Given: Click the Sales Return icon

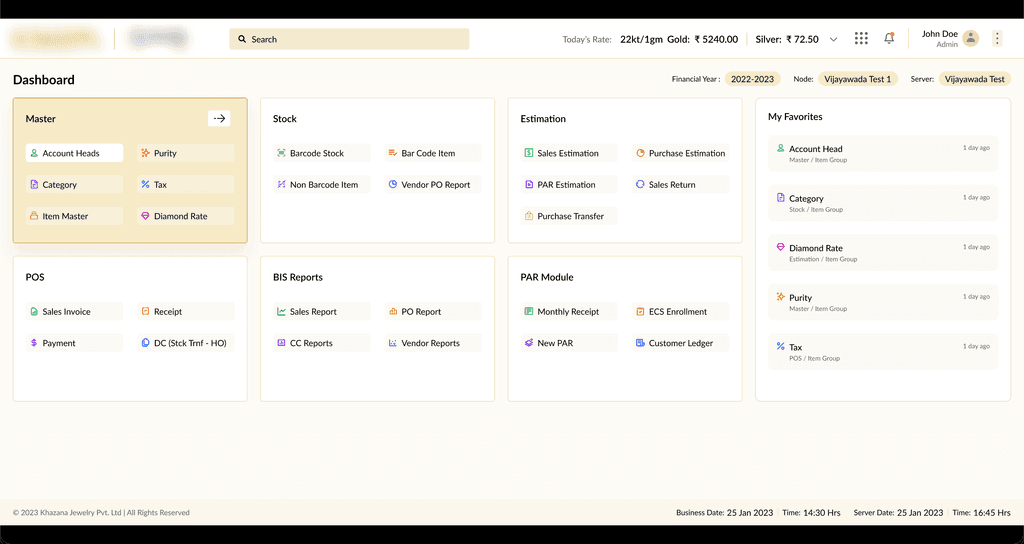Looking at the screenshot, I should coord(640,184).
